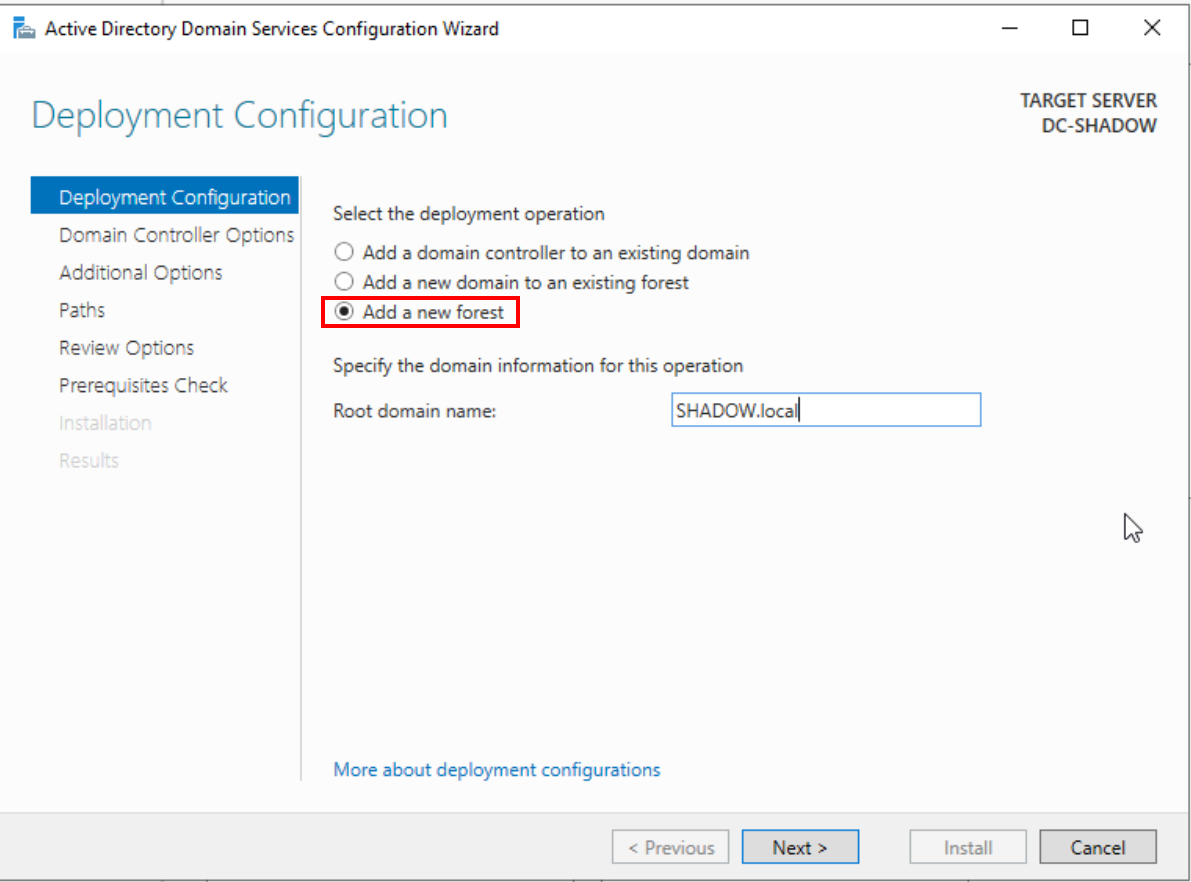
Task: Select the Paths step in sidebar
Action: click(82, 310)
